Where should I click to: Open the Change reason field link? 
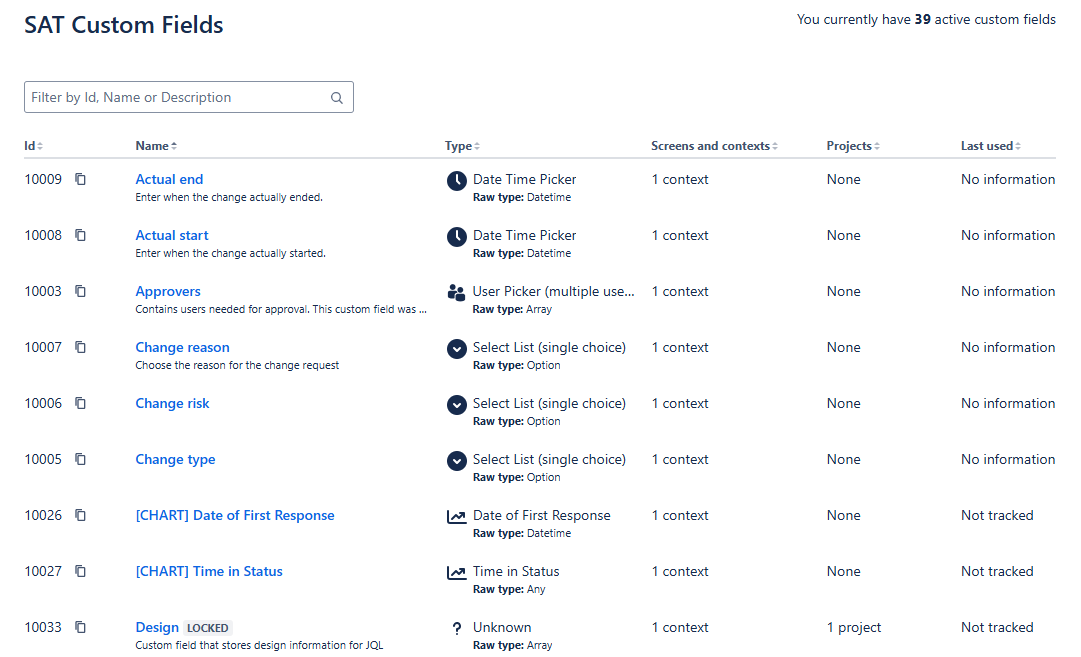182,348
